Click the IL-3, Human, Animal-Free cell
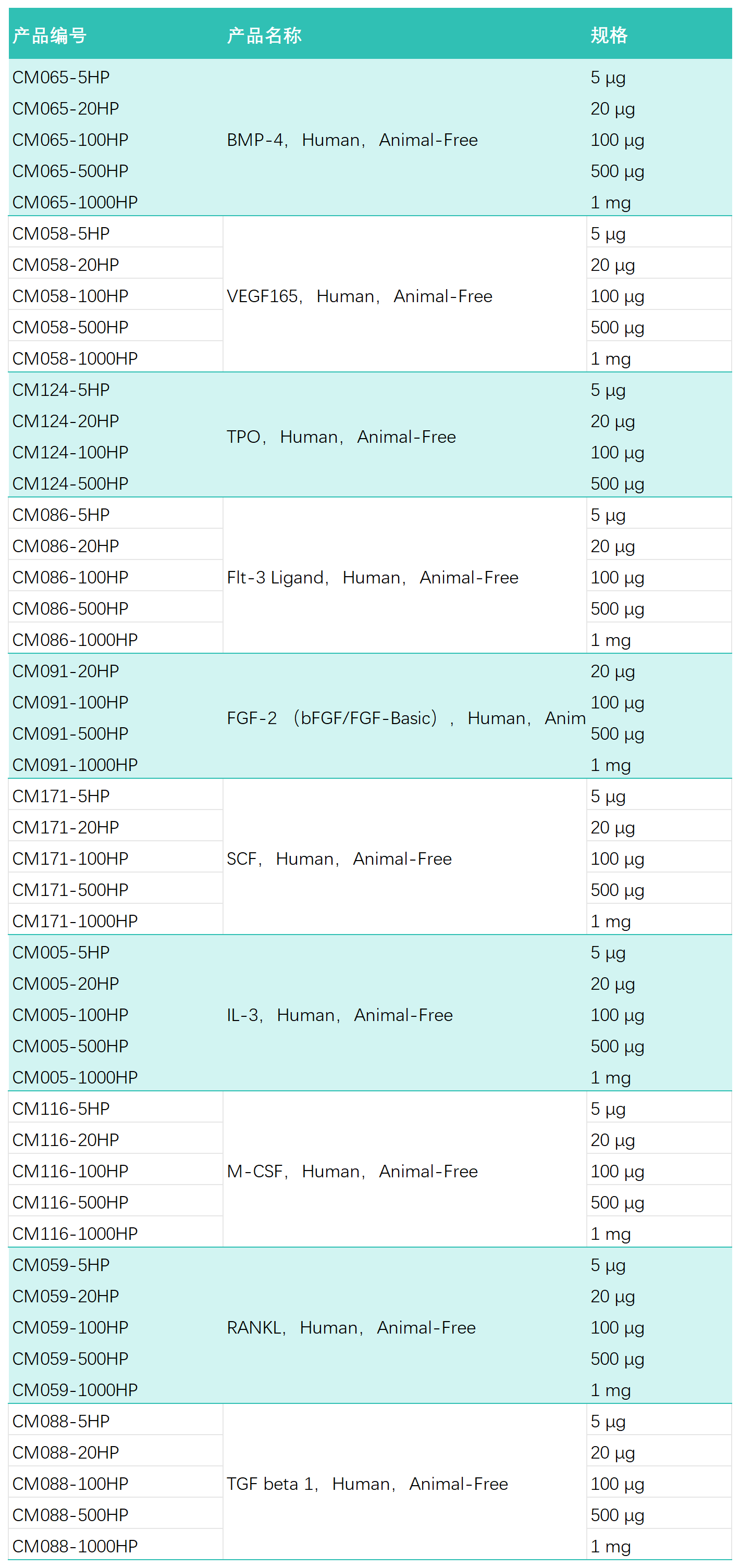 [339, 1015]
